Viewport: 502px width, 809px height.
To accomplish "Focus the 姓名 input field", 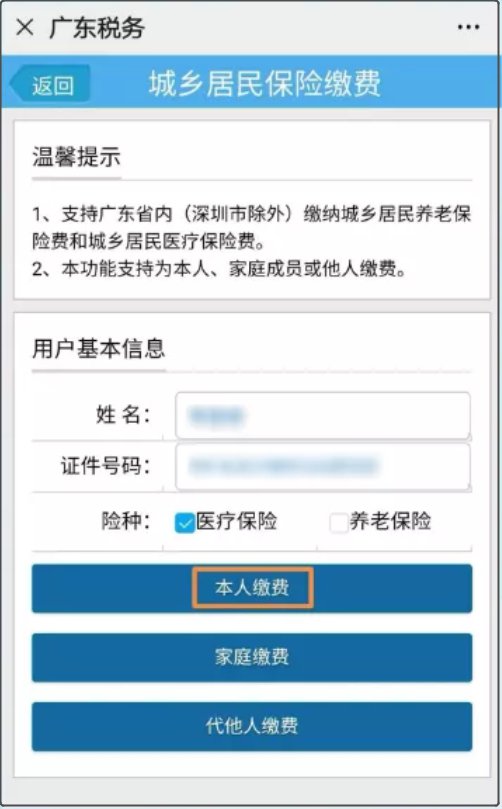I will (x=322, y=416).
